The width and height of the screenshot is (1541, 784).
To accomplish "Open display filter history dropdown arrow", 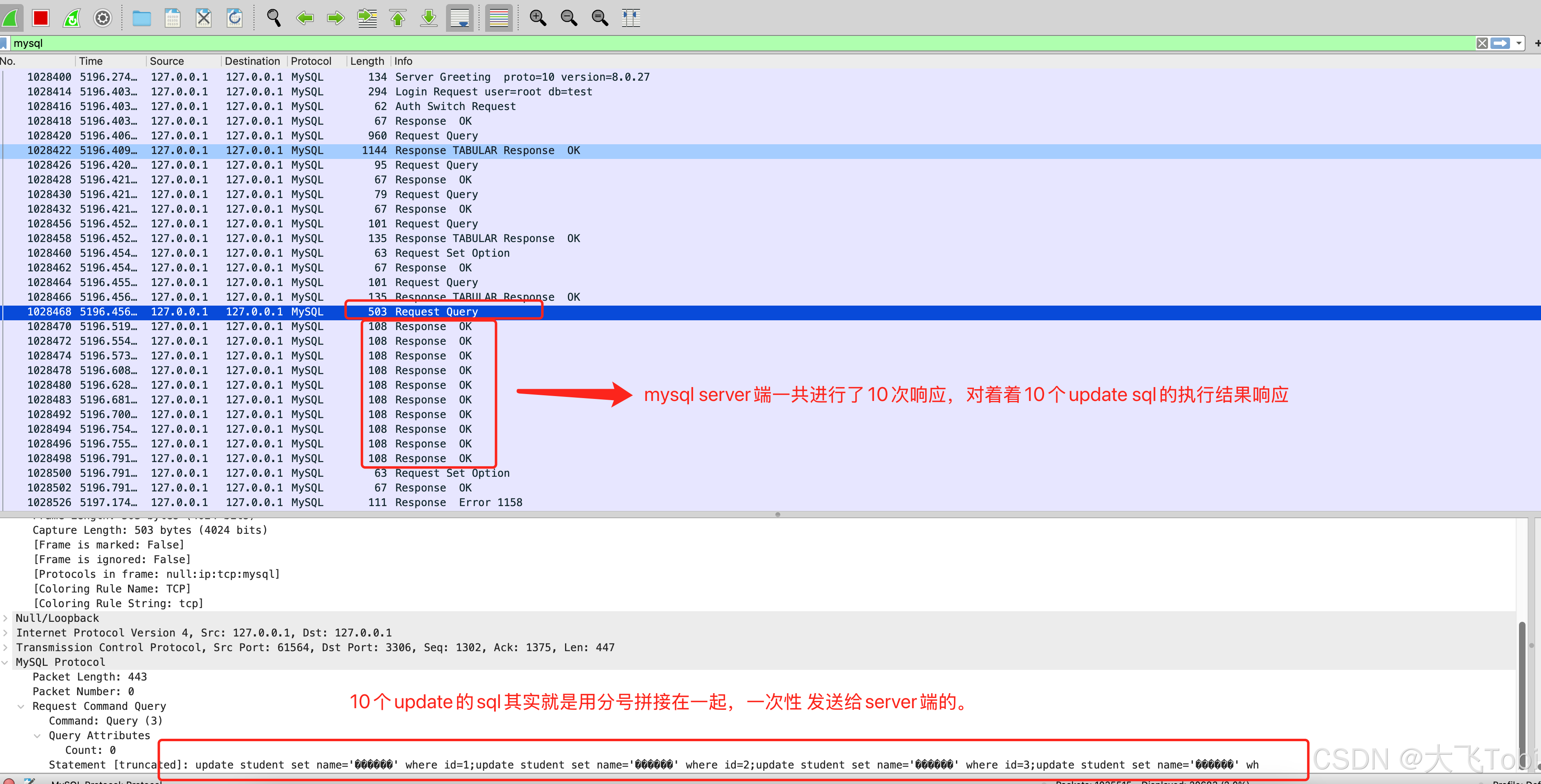I will tap(1519, 43).
